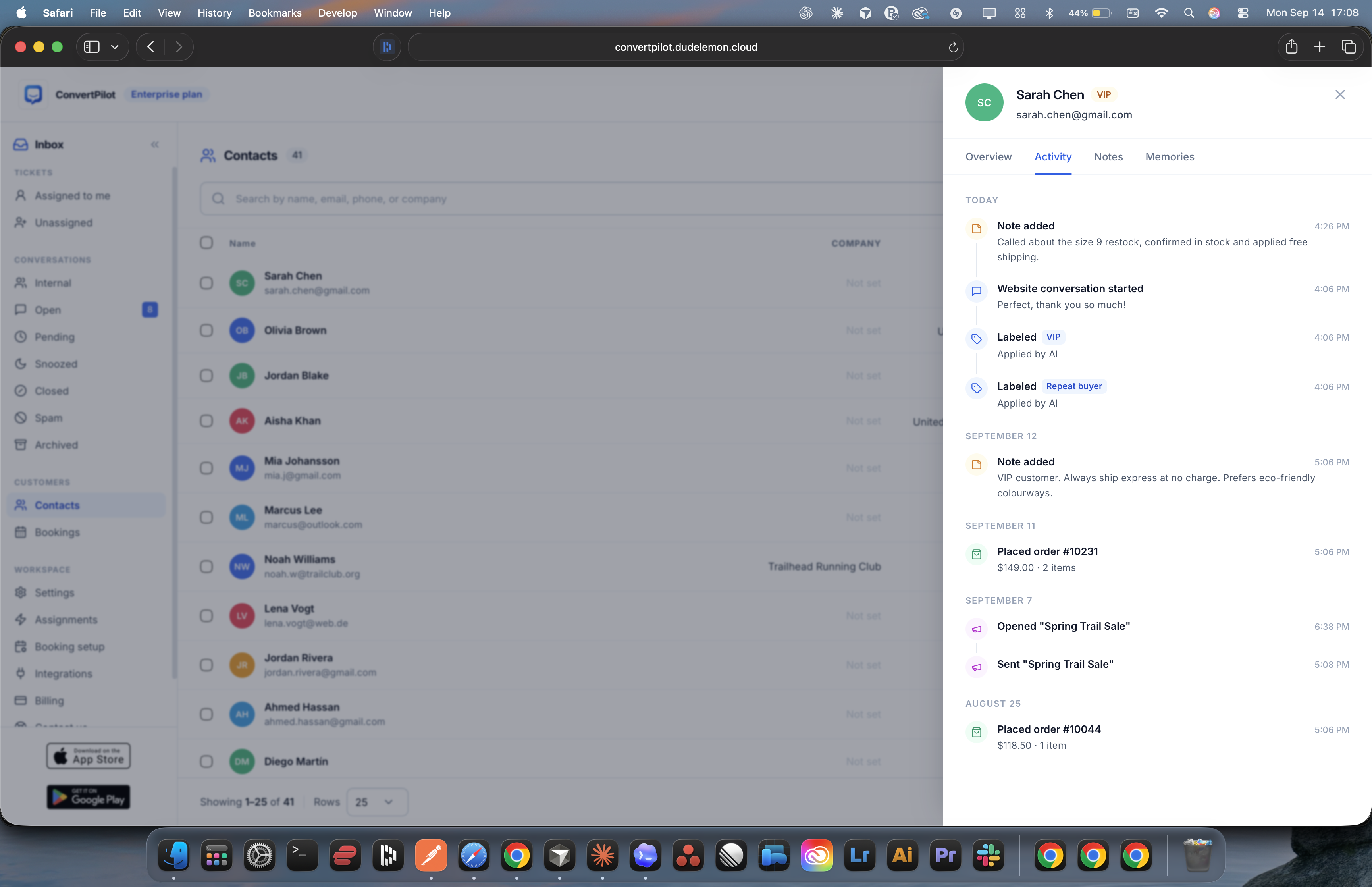The height and width of the screenshot is (887, 1372).
Task: Open the Develop menu
Action: (x=337, y=13)
